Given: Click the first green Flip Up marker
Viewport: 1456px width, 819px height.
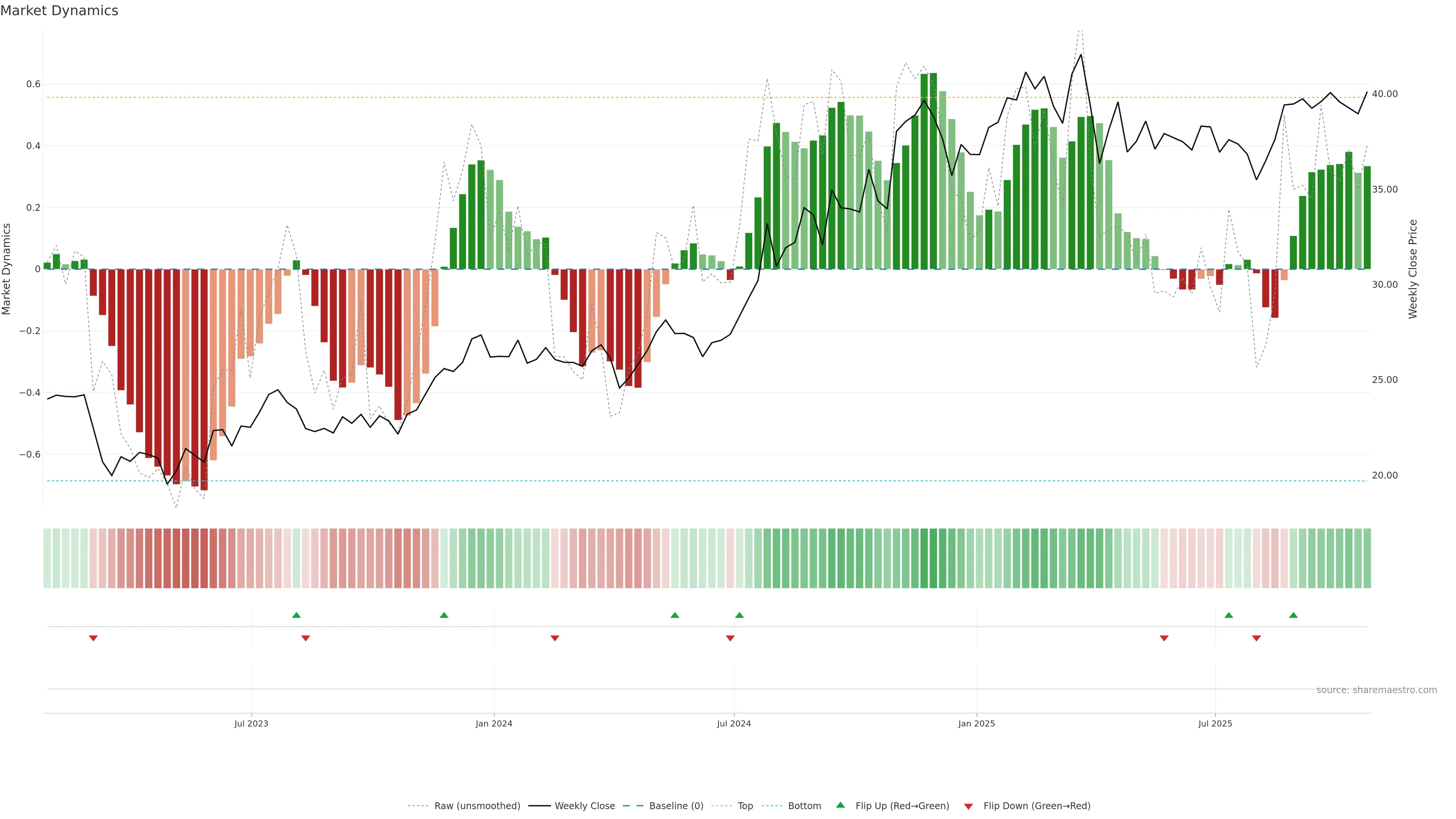Looking at the screenshot, I should 296,615.
